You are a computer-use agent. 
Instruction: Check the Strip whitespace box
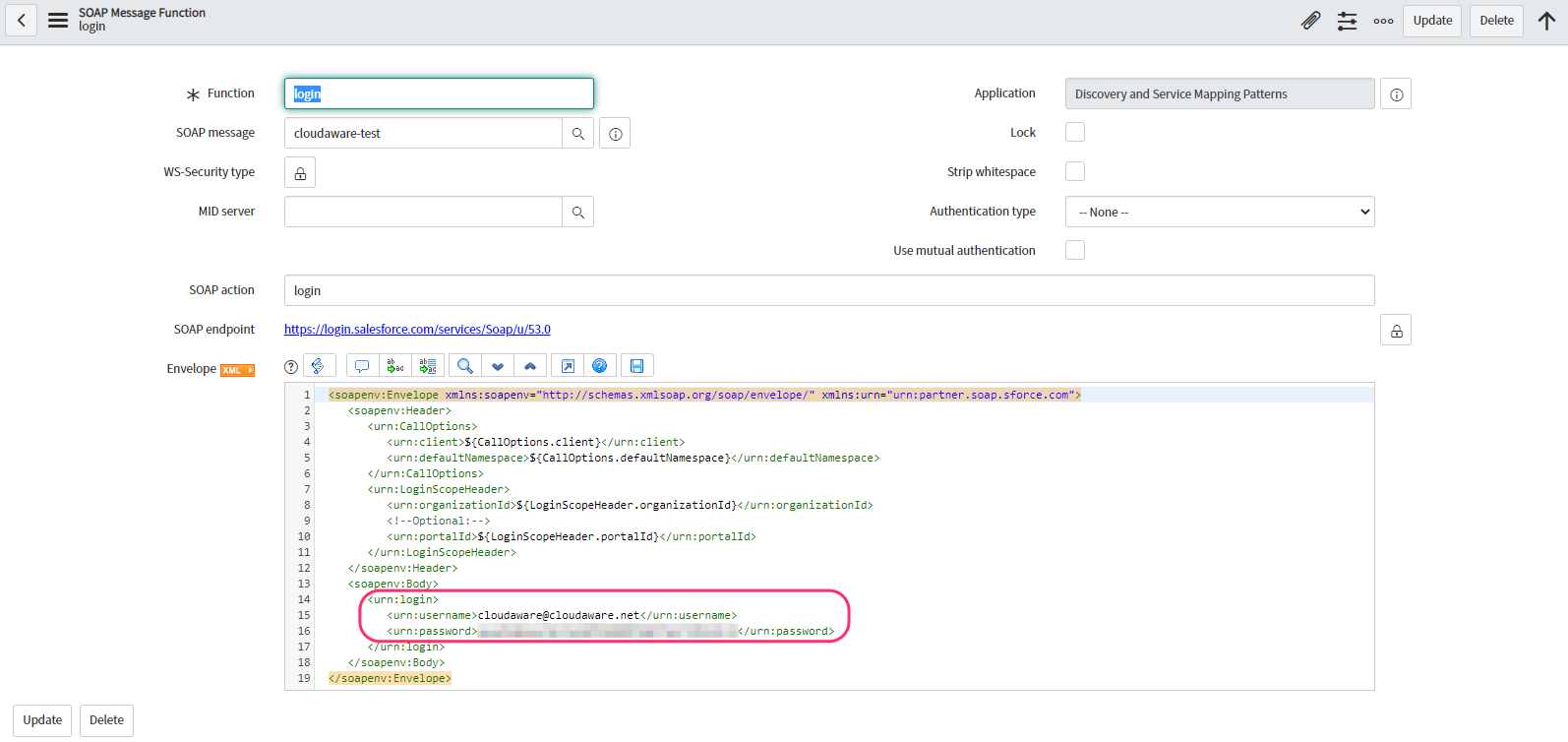point(1075,172)
